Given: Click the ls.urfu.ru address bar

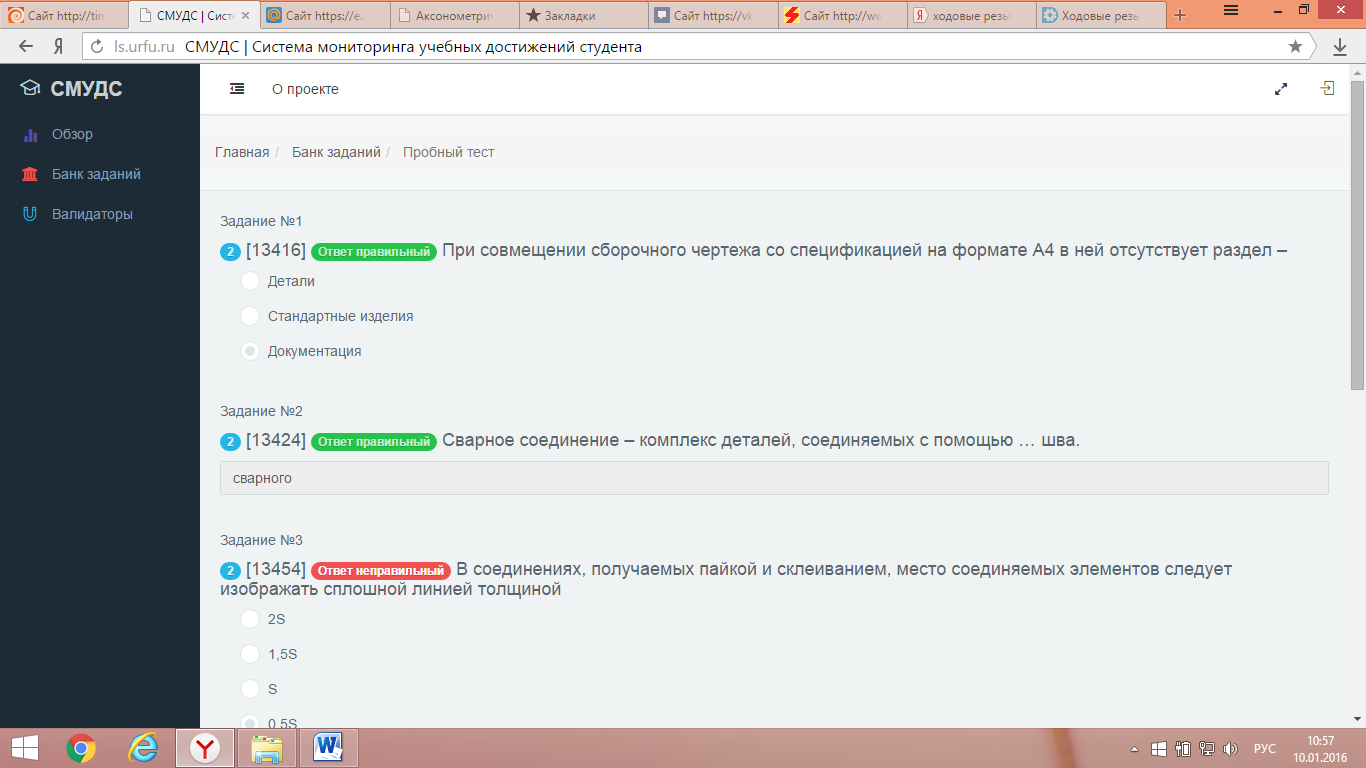Looking at the screenshot, I should 697,47.
